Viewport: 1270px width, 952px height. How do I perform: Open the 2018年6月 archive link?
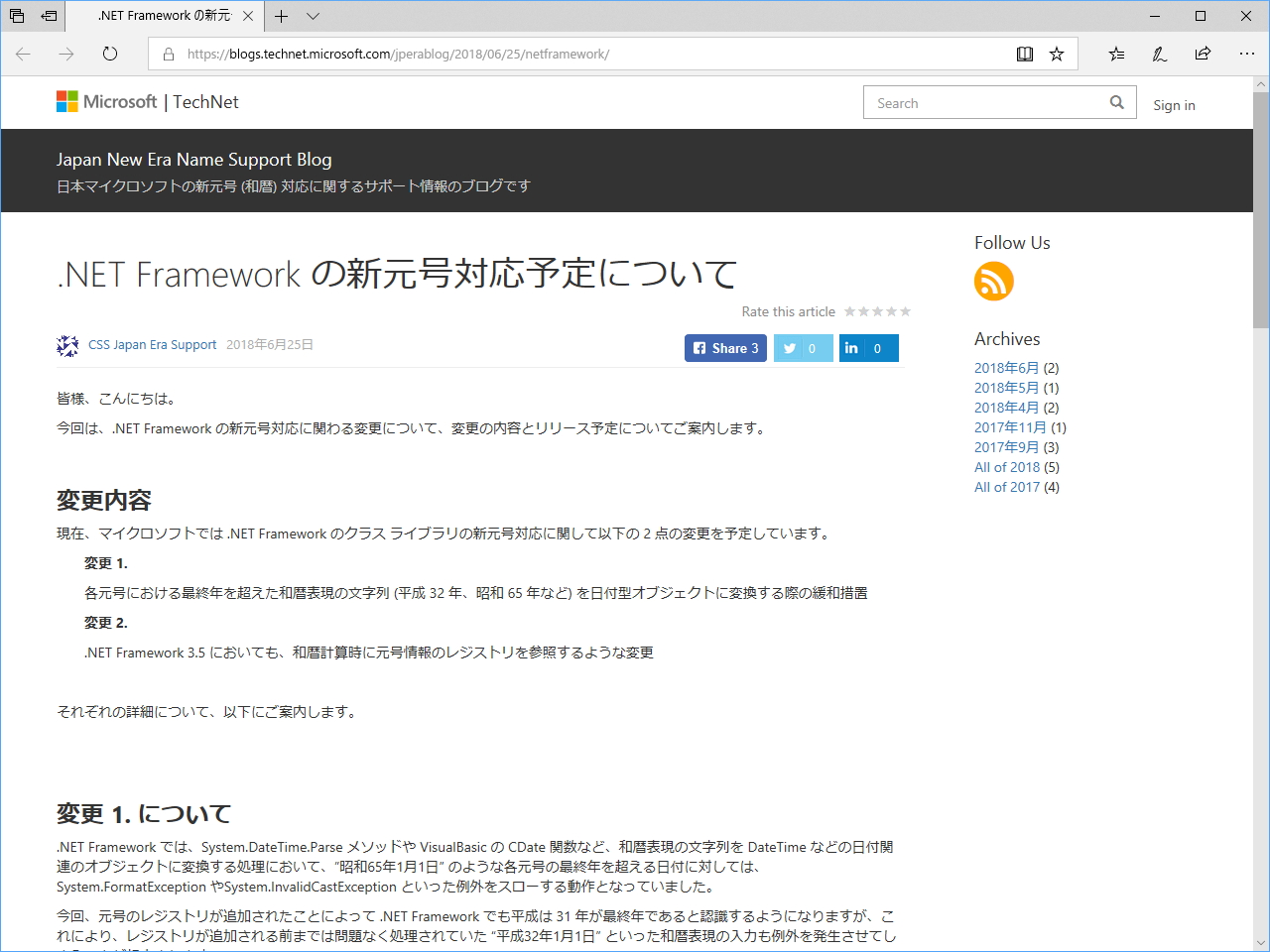tap(1006, 368)
